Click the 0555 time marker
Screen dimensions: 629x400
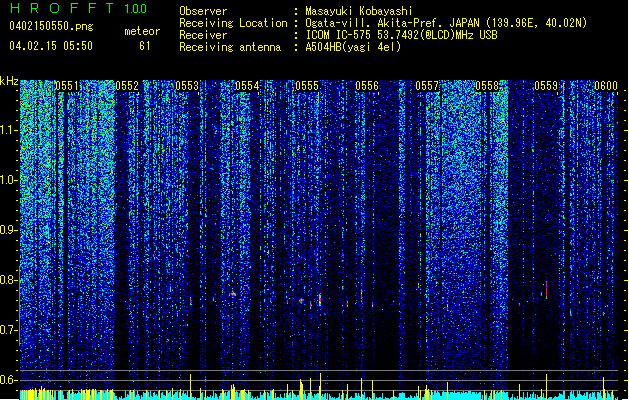(x=307, y=86)
